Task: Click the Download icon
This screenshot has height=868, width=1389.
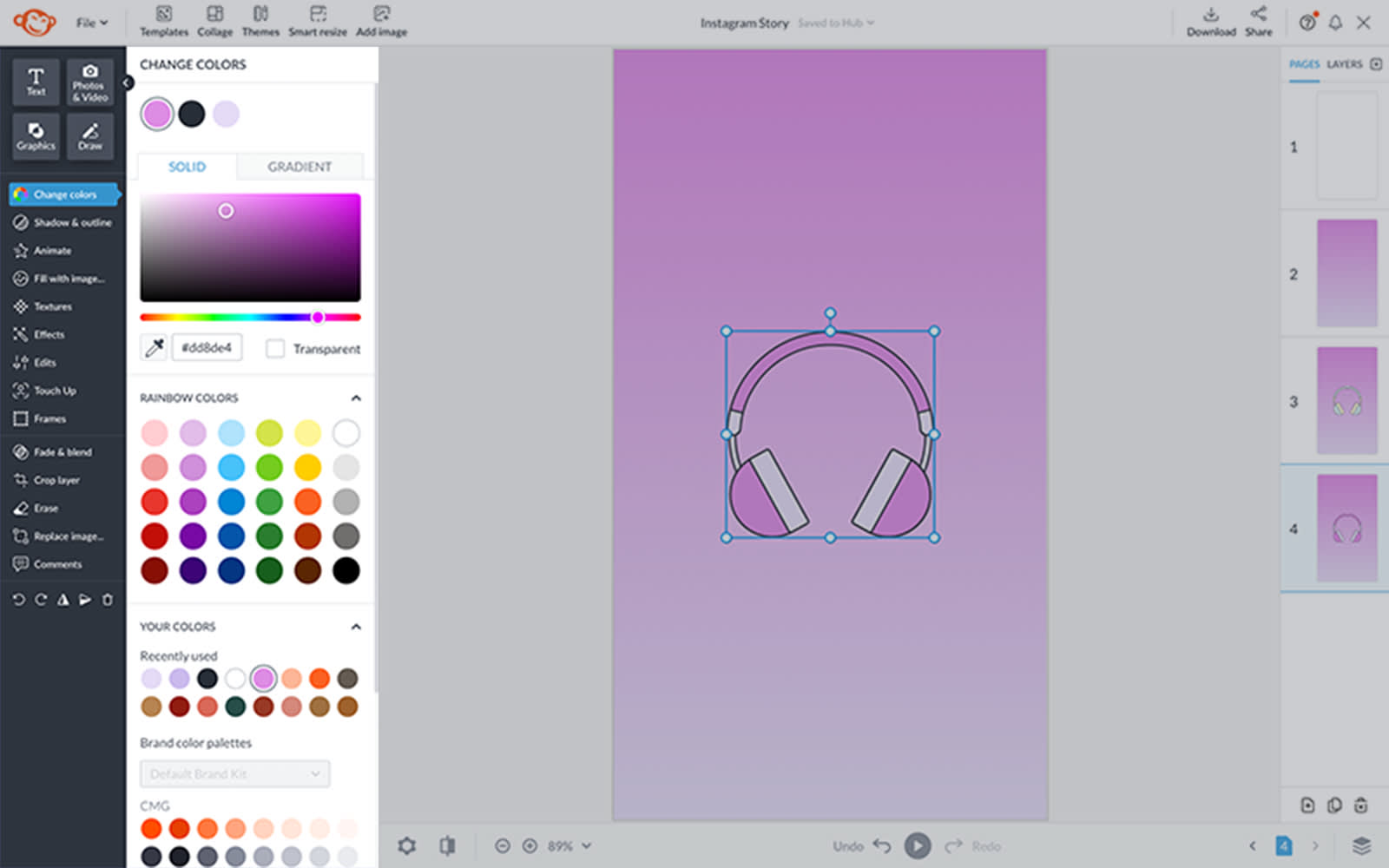Action: pyautogui.click(x=1211, y=21)
